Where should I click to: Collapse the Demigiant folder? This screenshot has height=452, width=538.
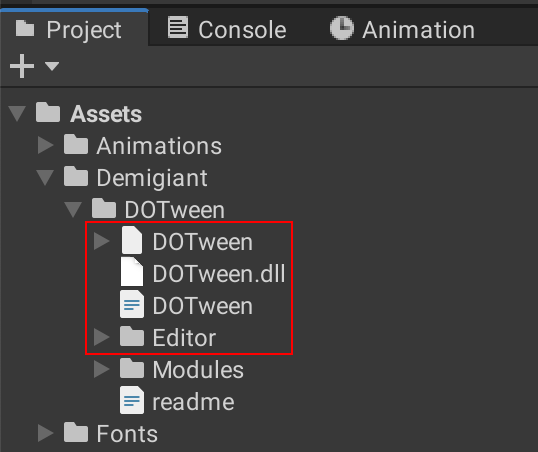(x=45, y=177)
